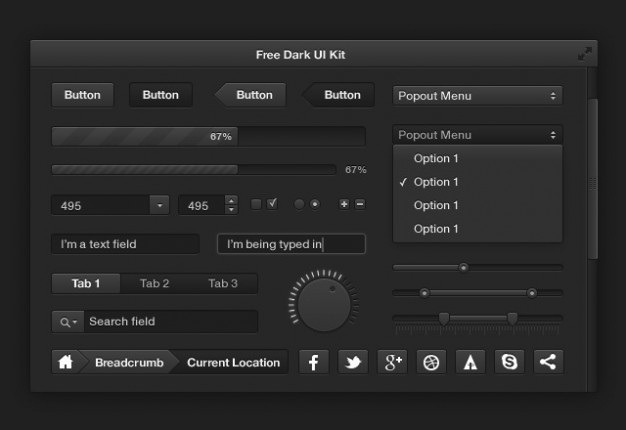Click the right pointer handle on the tick-marked slider
626x430 pixels.
click(x=512, y=319)
